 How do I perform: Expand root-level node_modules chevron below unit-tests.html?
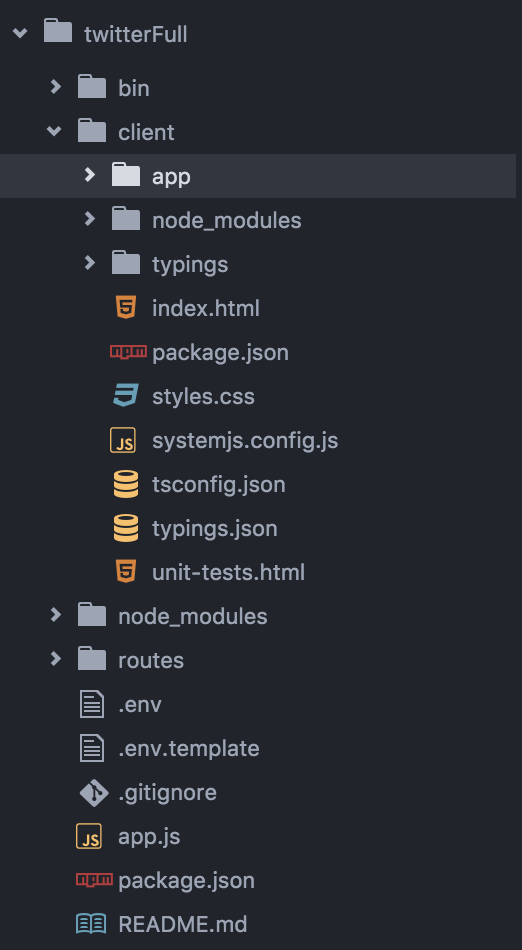pos(56,615)
